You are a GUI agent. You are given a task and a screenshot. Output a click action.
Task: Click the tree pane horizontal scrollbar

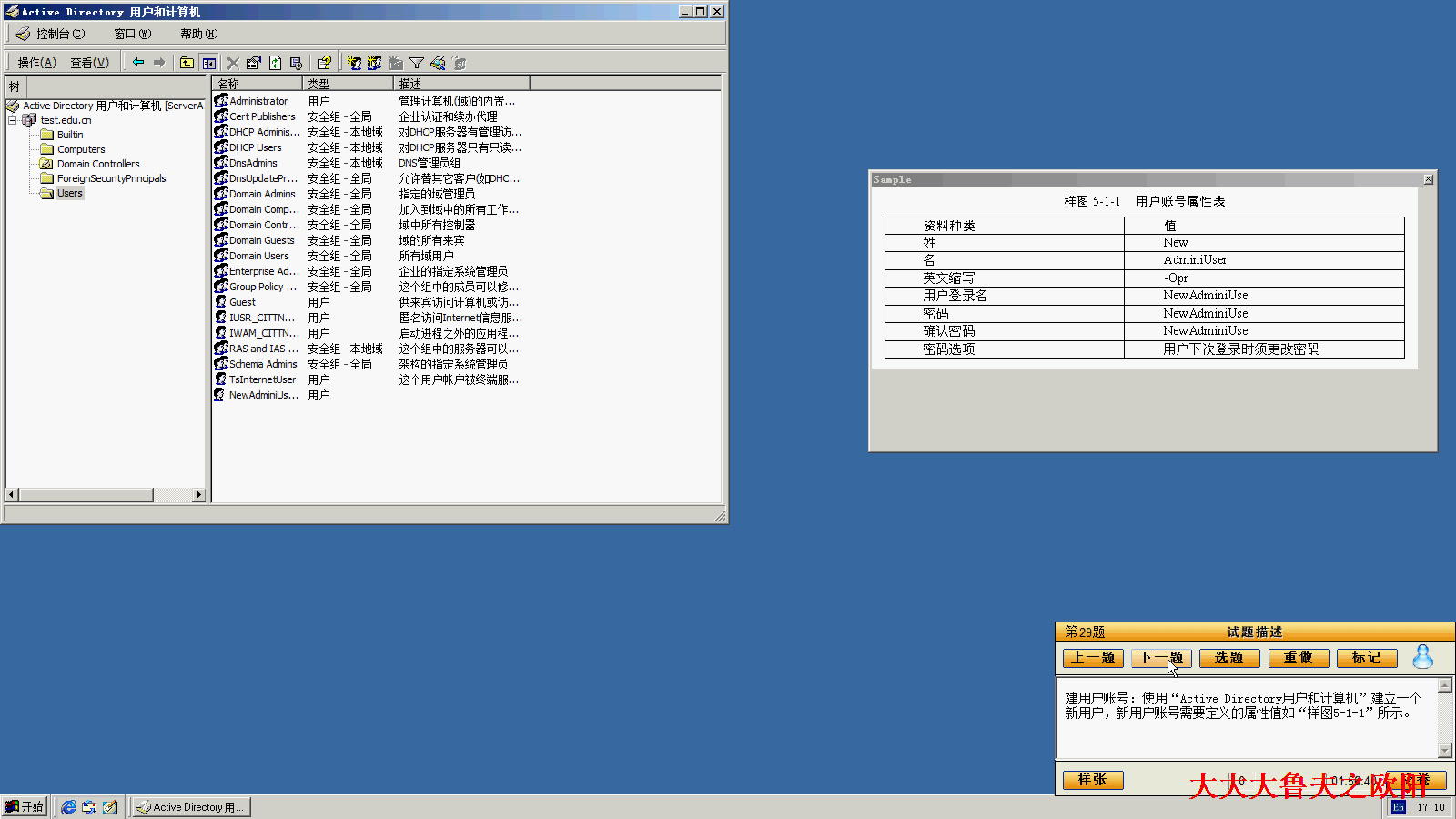point(86,495)
